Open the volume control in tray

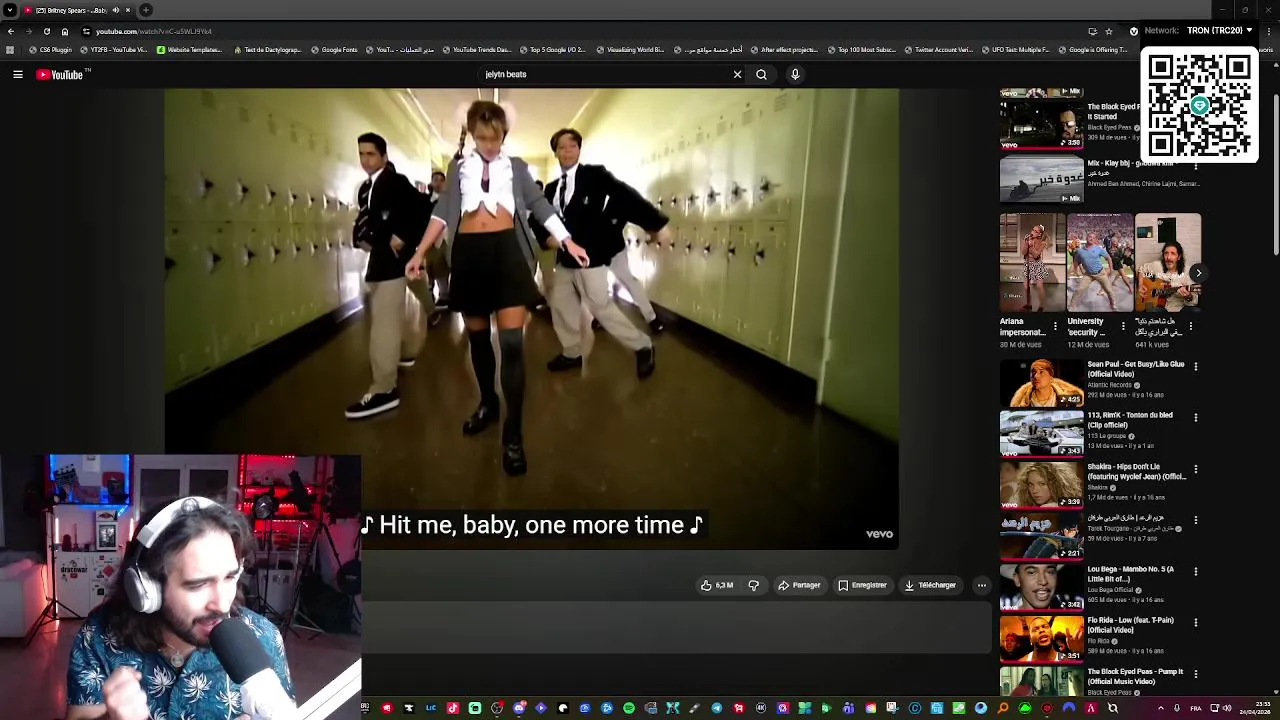(x=1227, y=708)
